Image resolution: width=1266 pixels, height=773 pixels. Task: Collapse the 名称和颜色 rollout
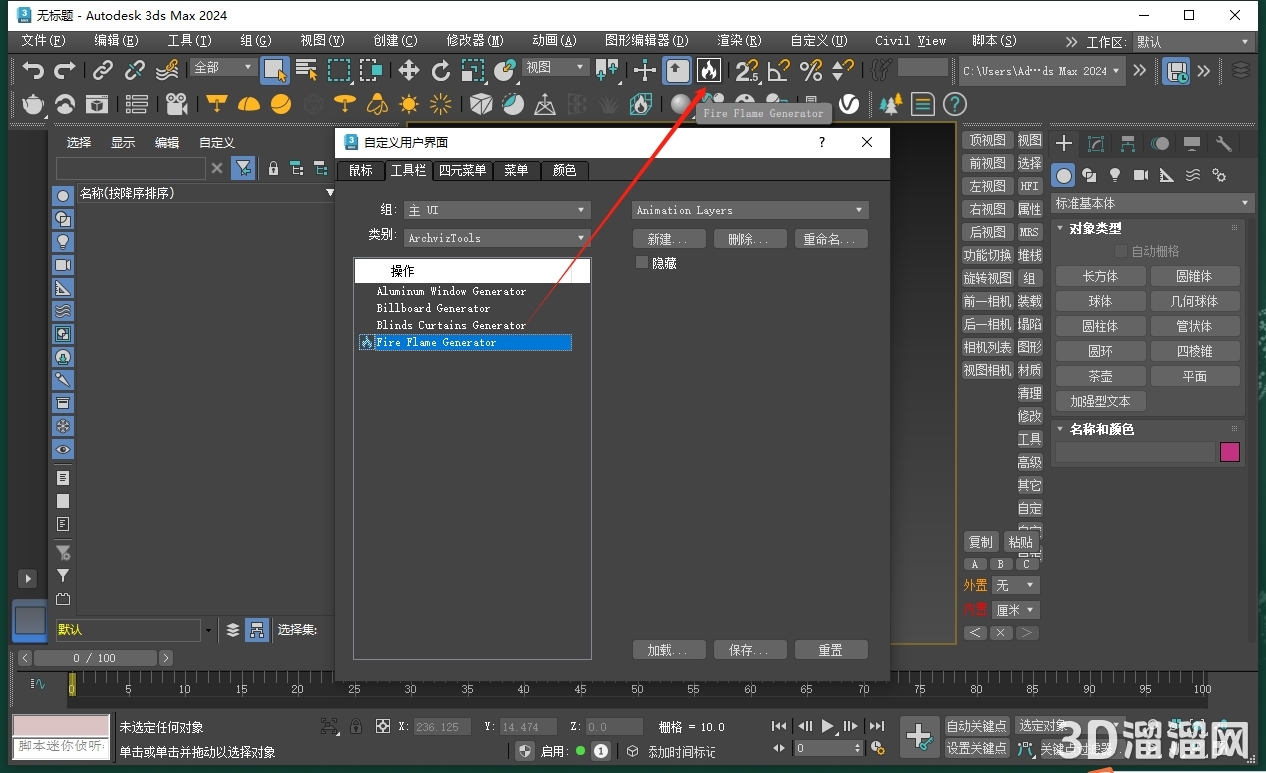[1101, 429]
